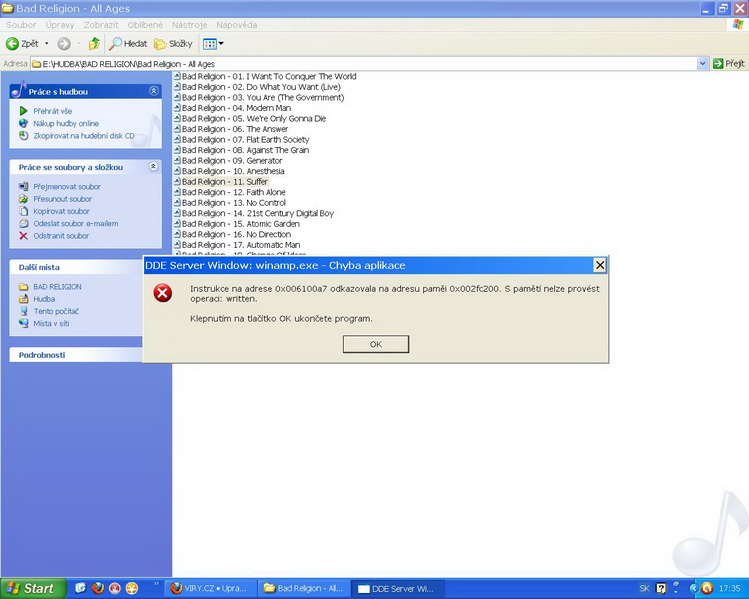Screen dimensions: 749x599
Task: Click OK in the winamp.exe error dialog
Action: [x=375, y=344]
